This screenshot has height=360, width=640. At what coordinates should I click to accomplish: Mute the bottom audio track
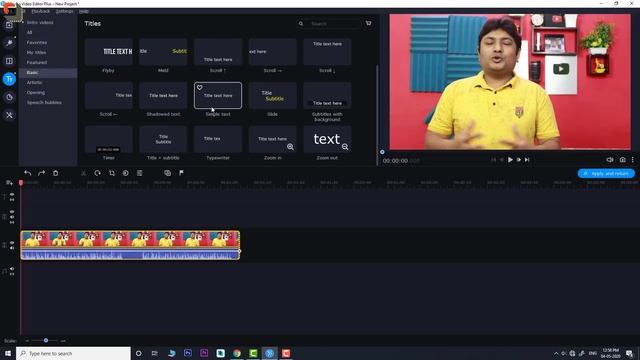tap(12, 269)
